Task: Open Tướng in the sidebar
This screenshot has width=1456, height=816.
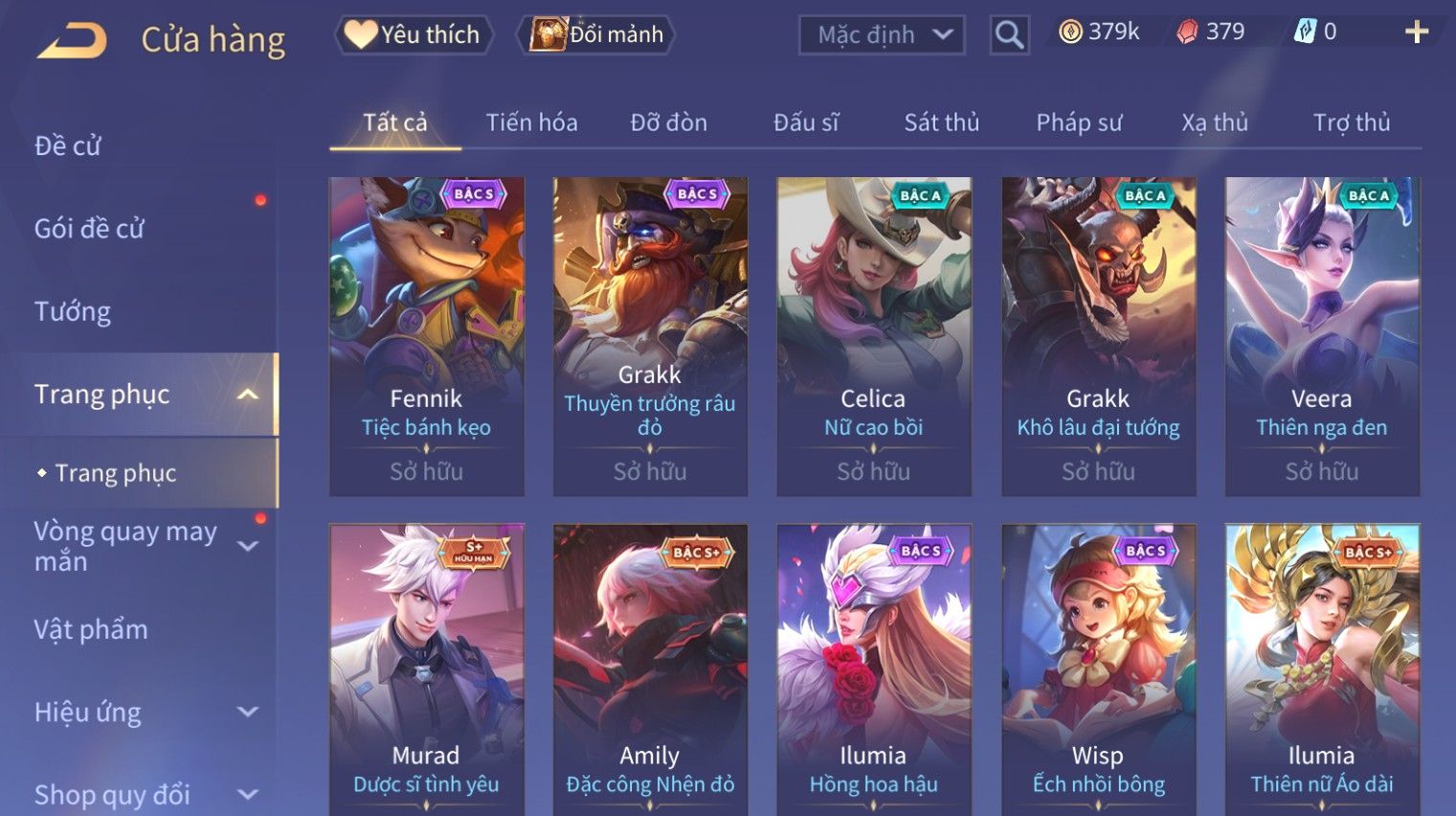Action: (x=73, y=311)
